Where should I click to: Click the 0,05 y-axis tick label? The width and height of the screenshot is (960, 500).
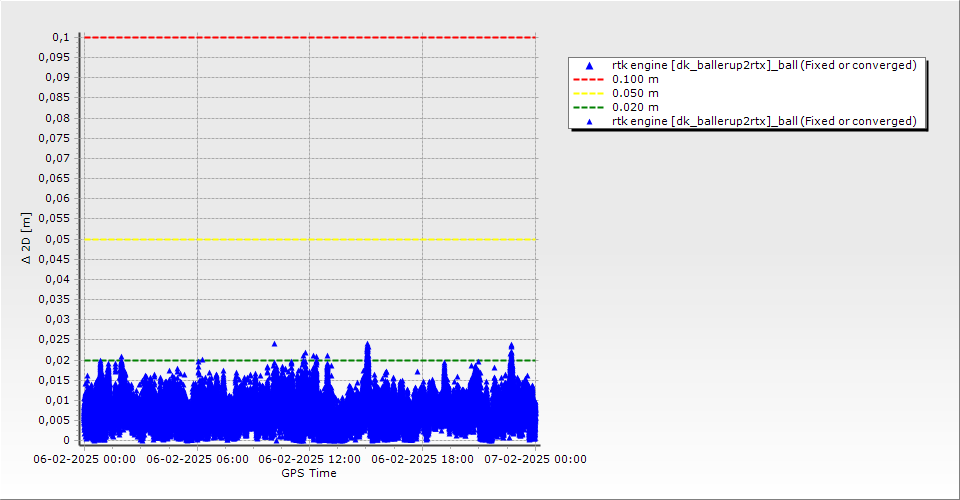coord(57,239)
